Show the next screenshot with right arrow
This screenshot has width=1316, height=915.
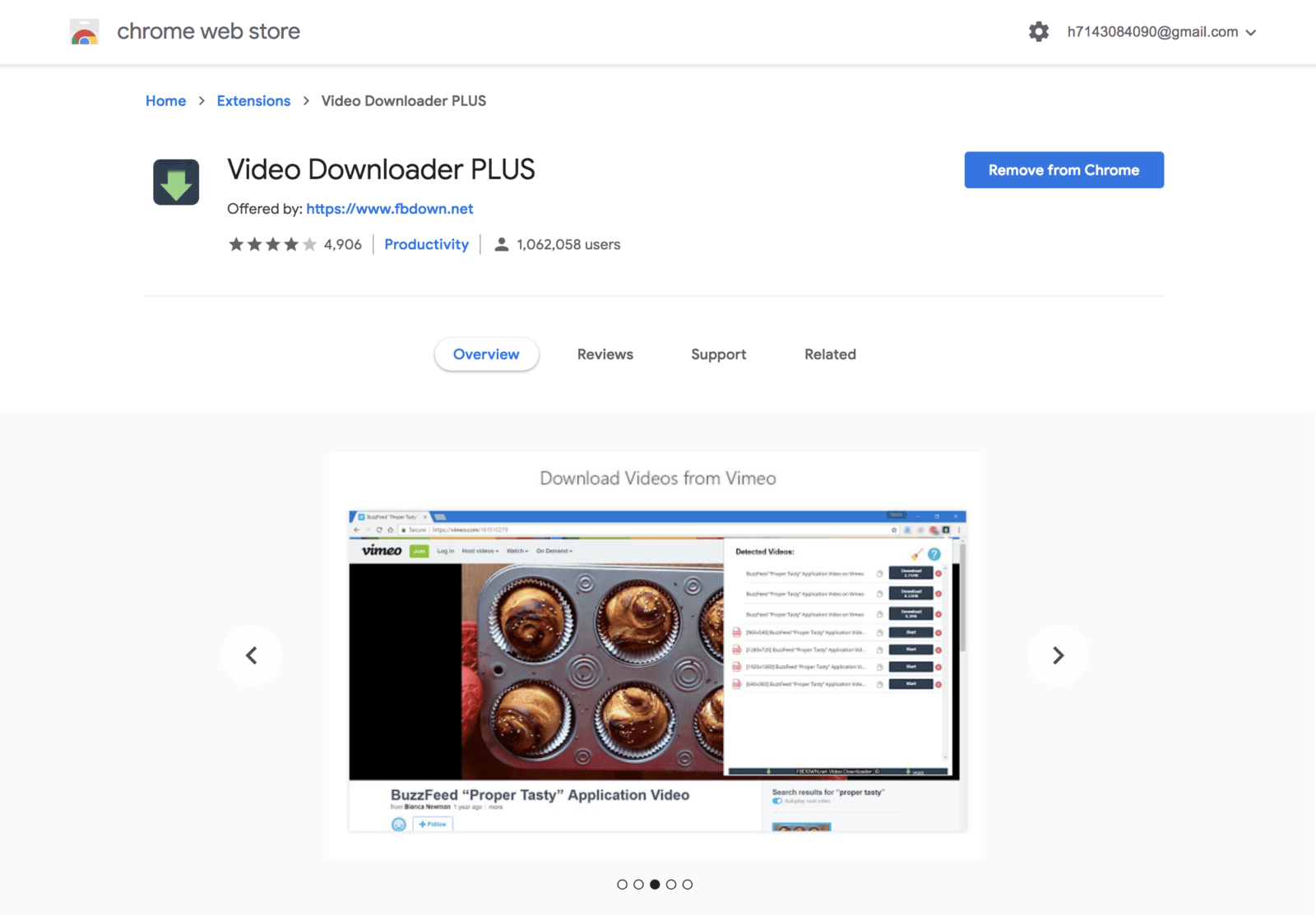[1059, 655]
